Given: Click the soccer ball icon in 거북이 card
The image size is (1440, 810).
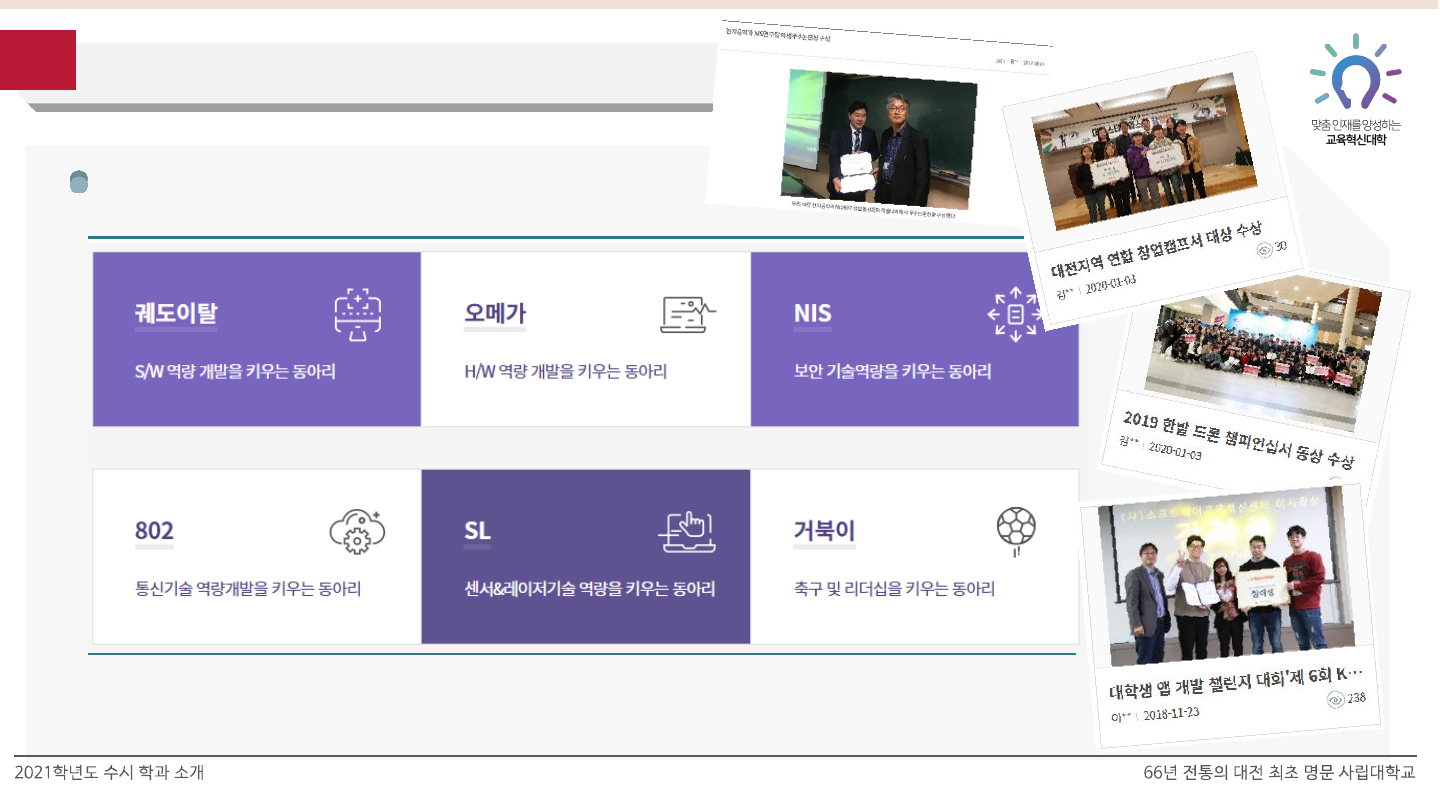Looking at the screenshot, I should click(x=1016, y=528).
